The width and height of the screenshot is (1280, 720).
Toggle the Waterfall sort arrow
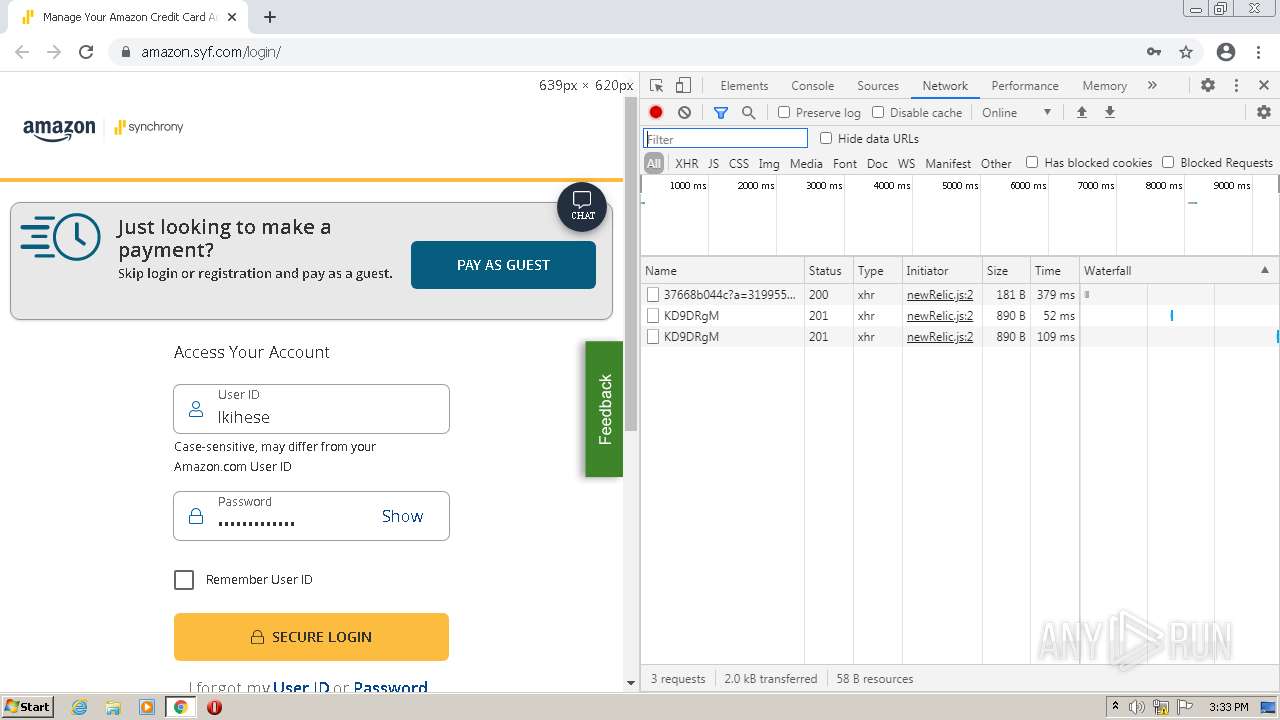pyautogui.click(x=1264, y=270)
